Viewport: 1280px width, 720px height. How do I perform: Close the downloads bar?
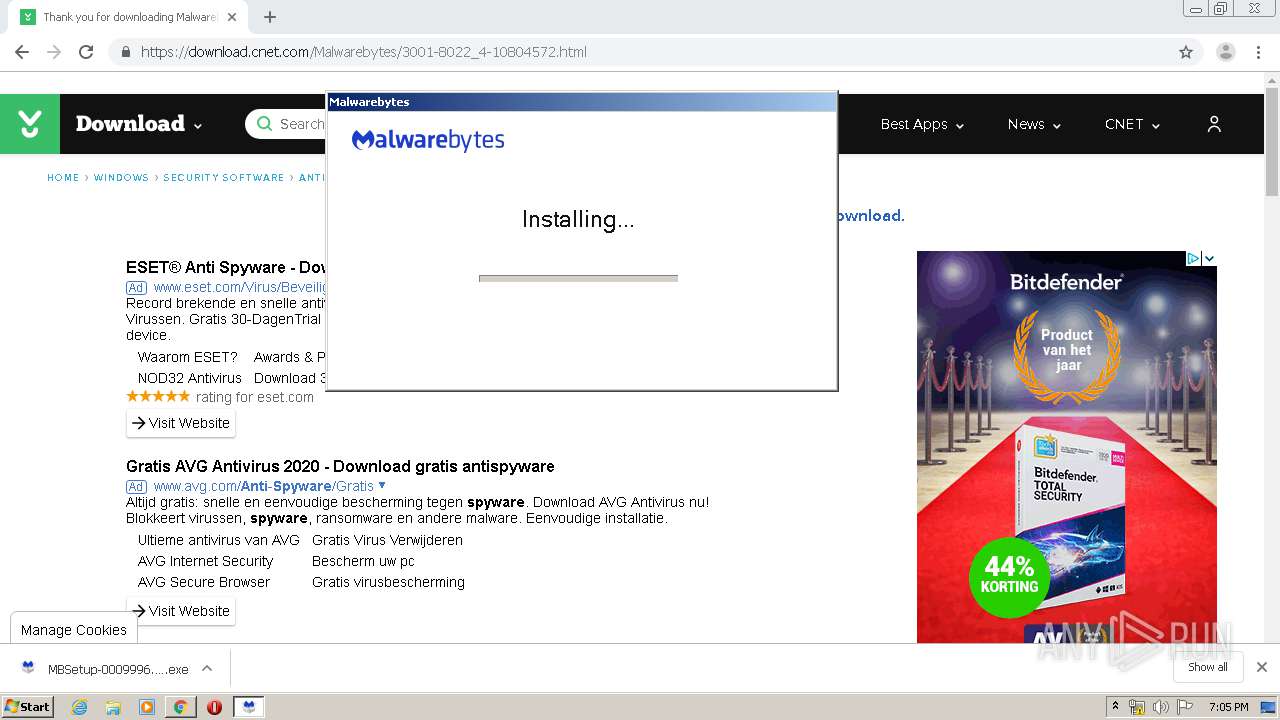click(1262, 667)
